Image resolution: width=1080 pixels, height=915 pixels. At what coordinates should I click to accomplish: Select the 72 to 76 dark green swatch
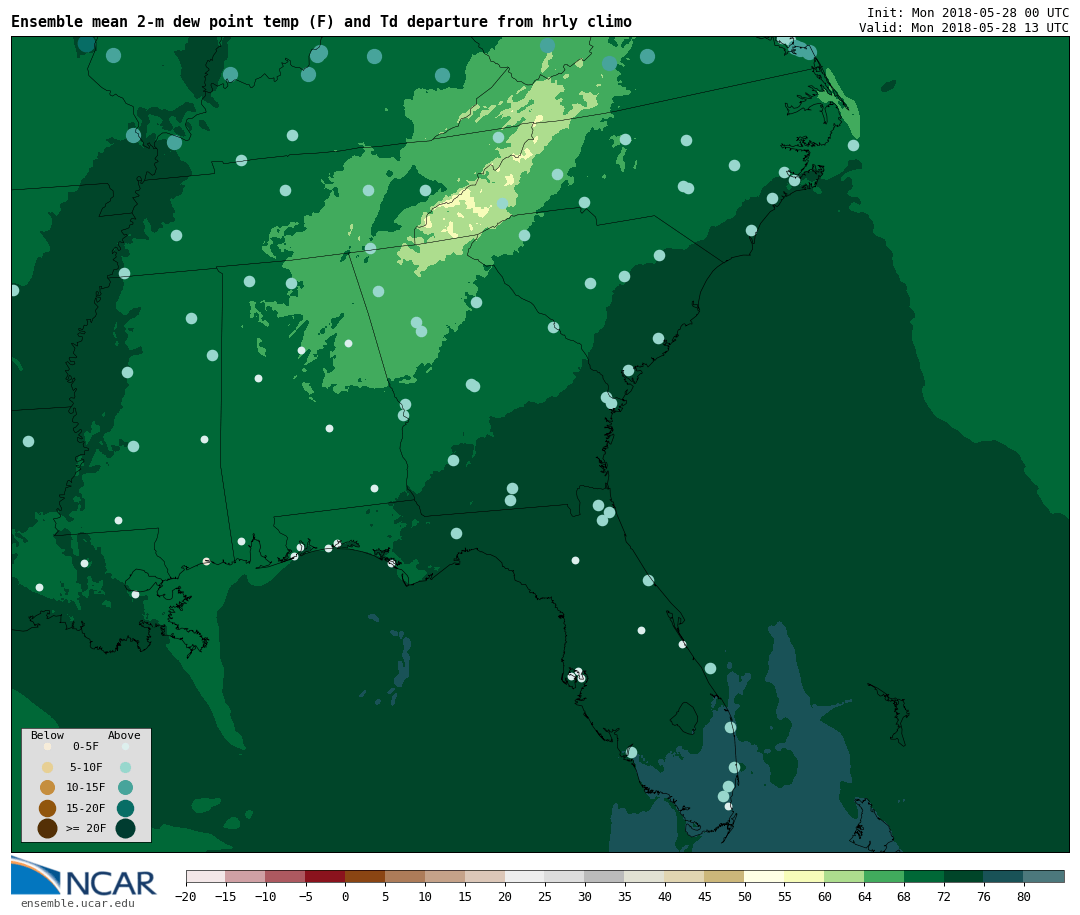[964, 877]
